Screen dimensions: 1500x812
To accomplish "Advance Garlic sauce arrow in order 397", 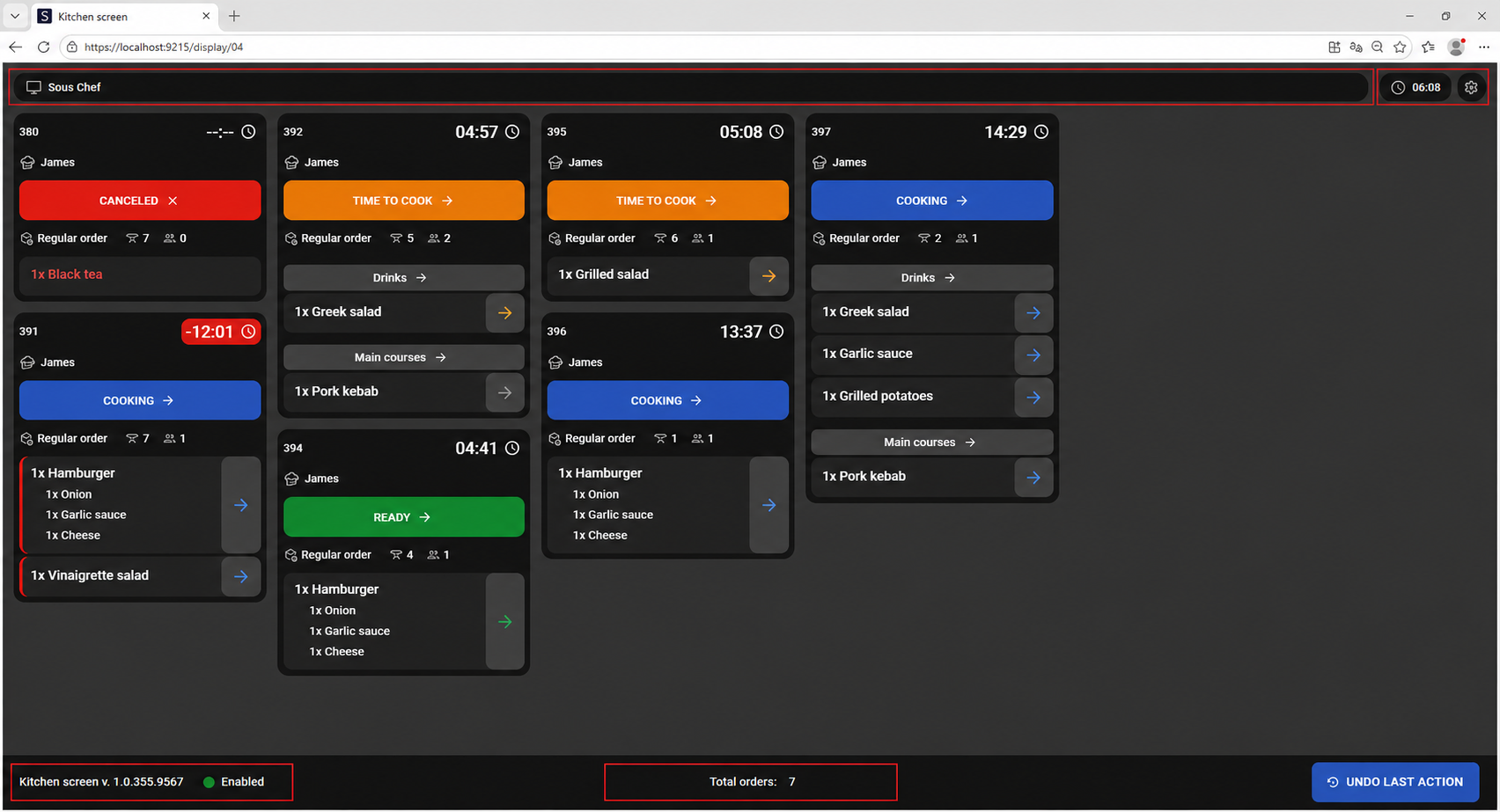I will (x=1033, y=355).
